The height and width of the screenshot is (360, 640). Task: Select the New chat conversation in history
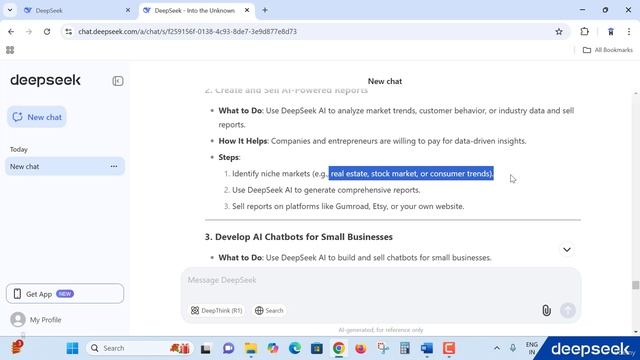65,167
